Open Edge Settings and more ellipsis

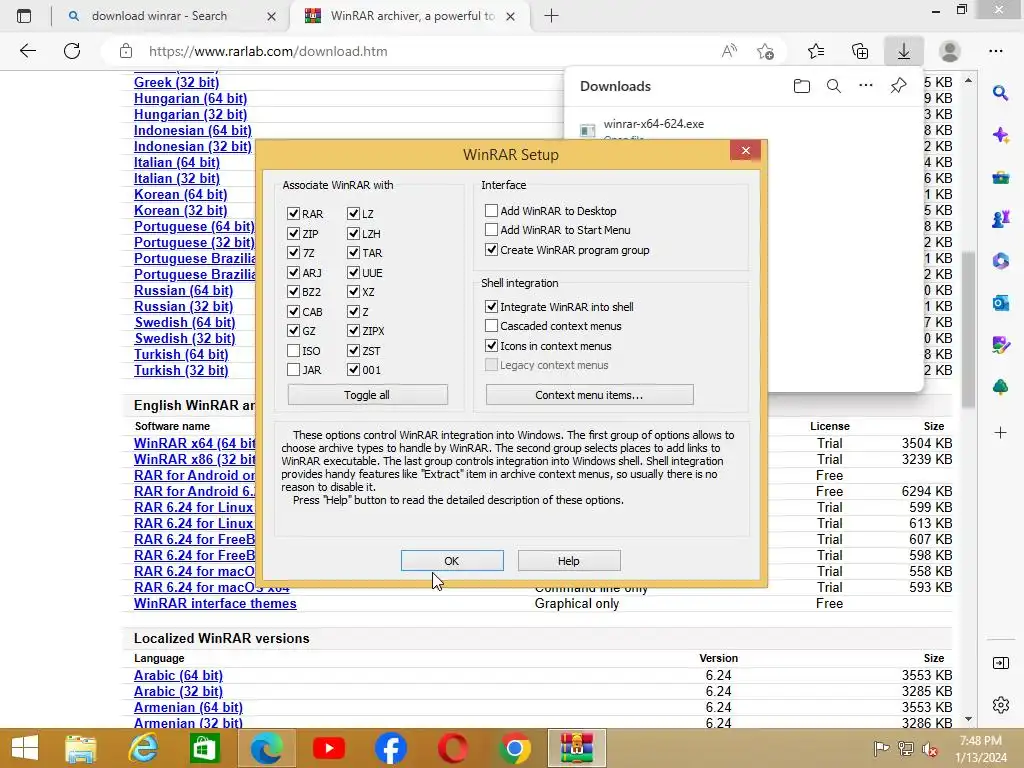click(995, 51)
